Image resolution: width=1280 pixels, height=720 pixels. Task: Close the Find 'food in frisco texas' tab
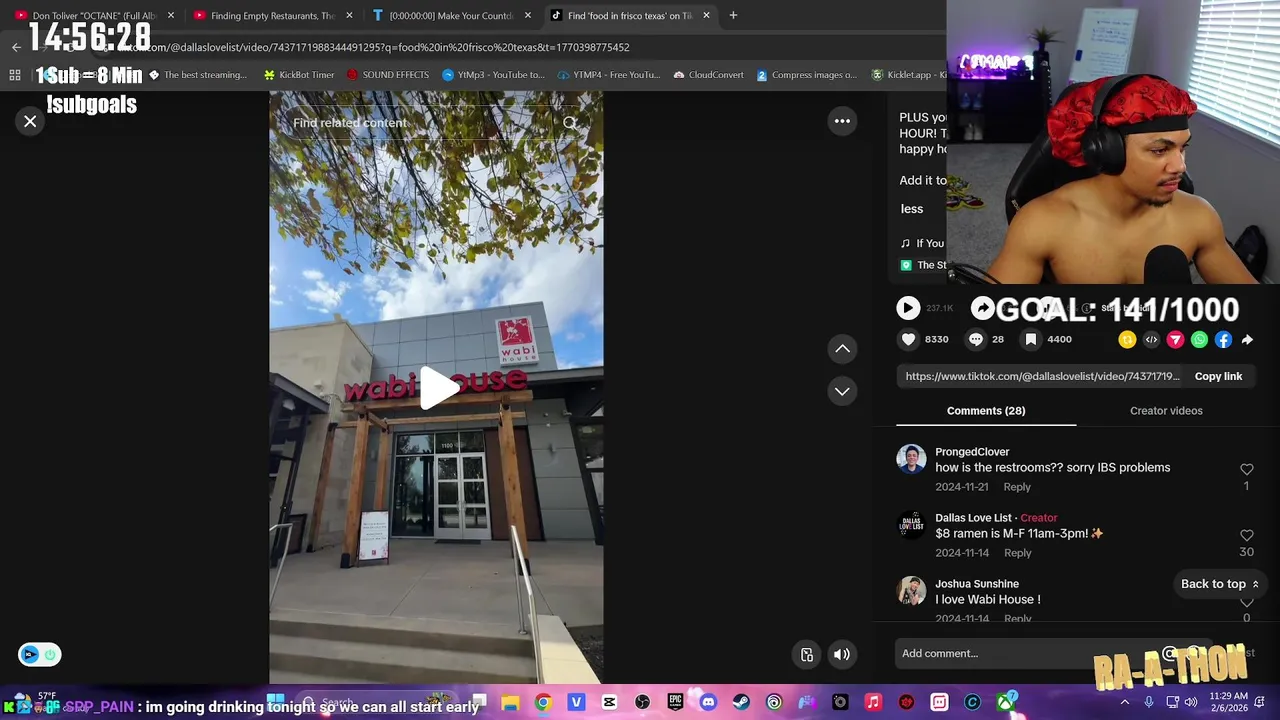706,15
